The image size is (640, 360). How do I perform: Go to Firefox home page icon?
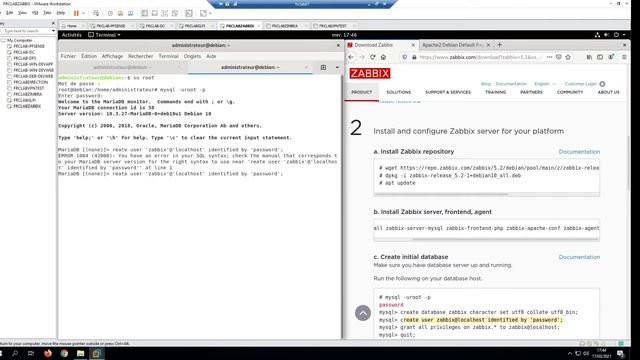coord(383,57)
